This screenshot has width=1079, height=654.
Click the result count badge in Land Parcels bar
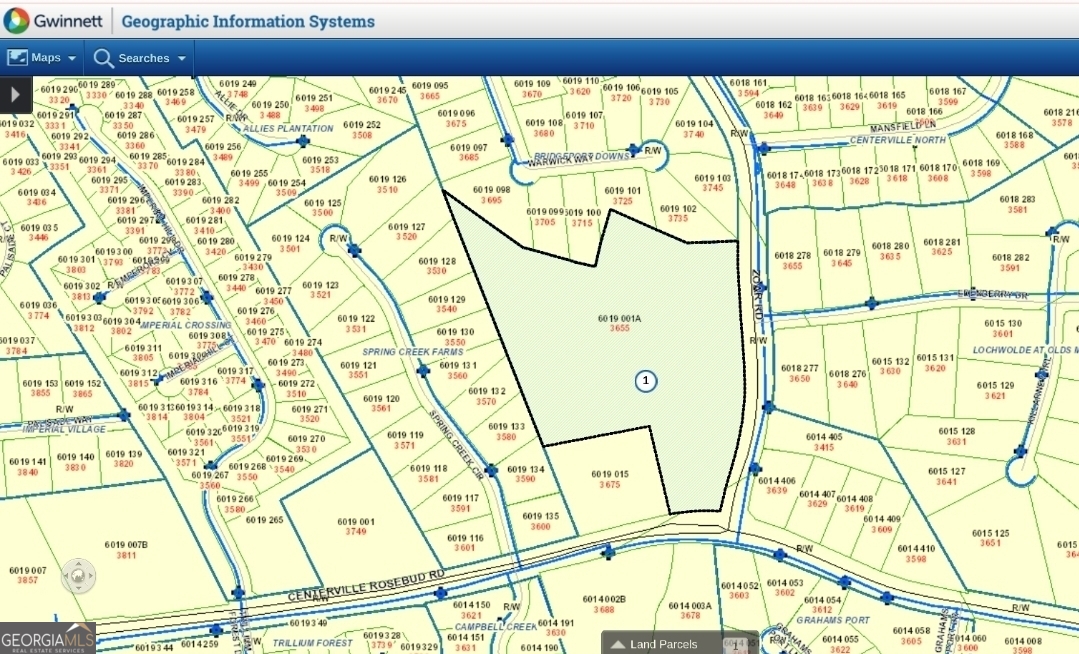[x=735, y=644]
